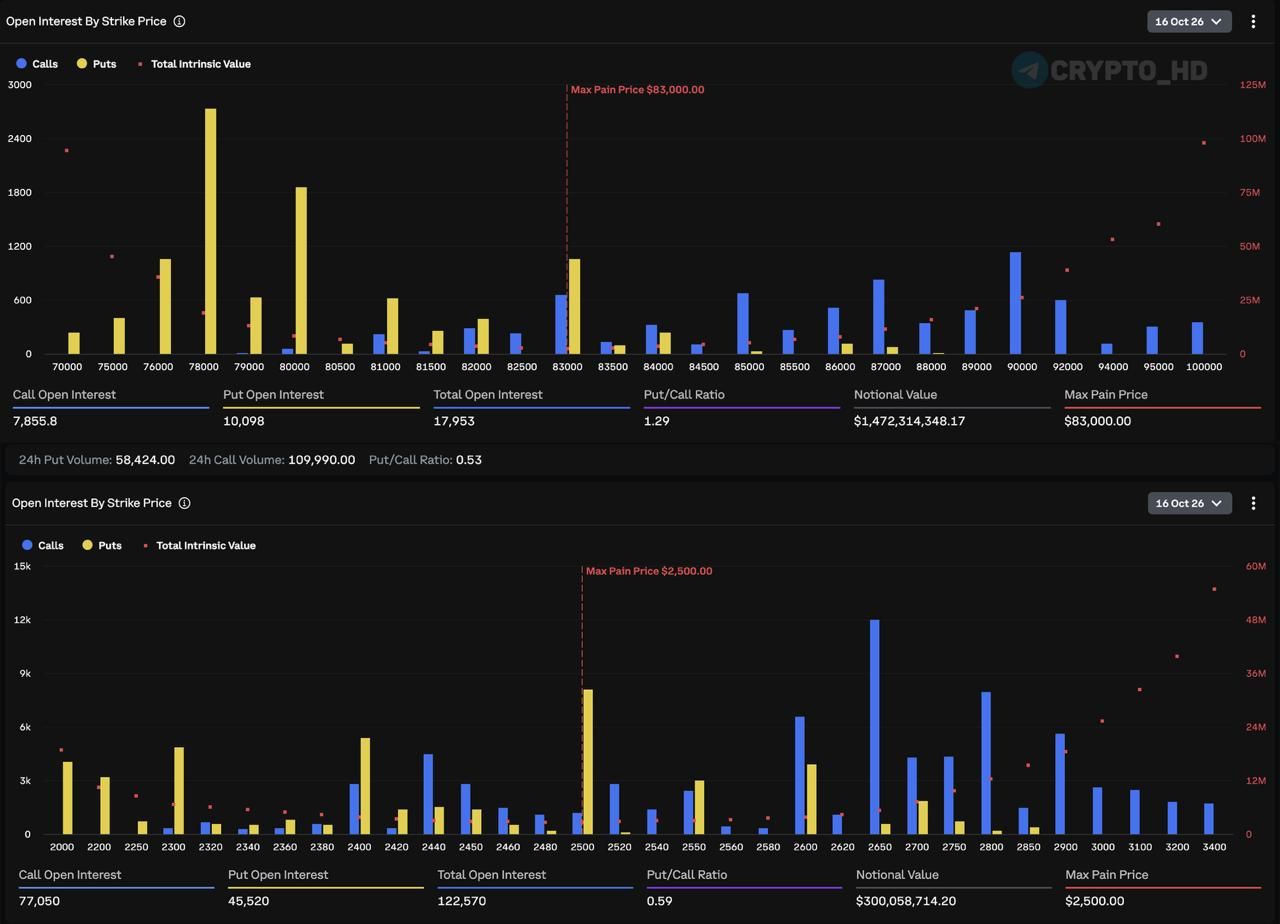Expand the 16 Oct 26 expiry dropdown of the $2,500 max pain chart

coord(1190,503)
